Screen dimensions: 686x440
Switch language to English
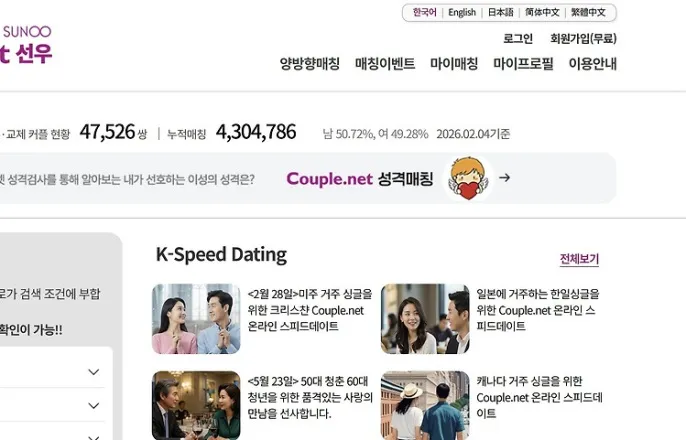click(462, 12)
